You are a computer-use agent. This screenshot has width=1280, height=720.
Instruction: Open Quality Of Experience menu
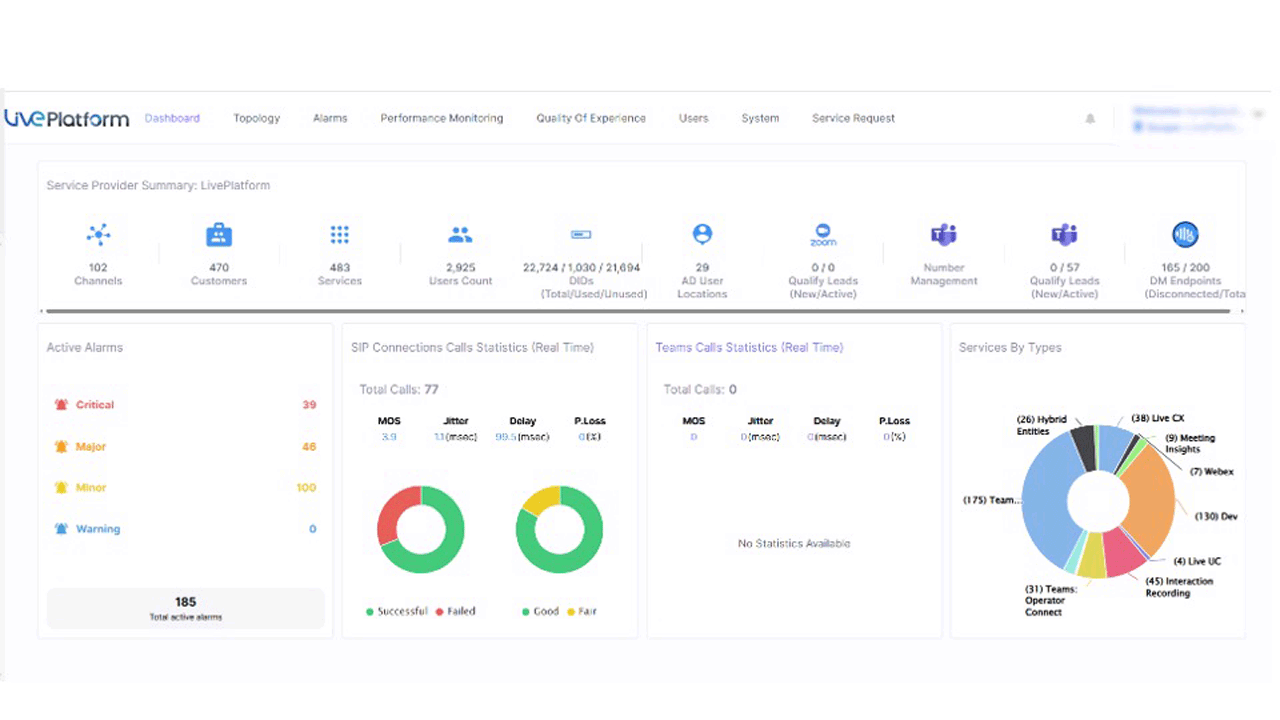tap(591, 118)
